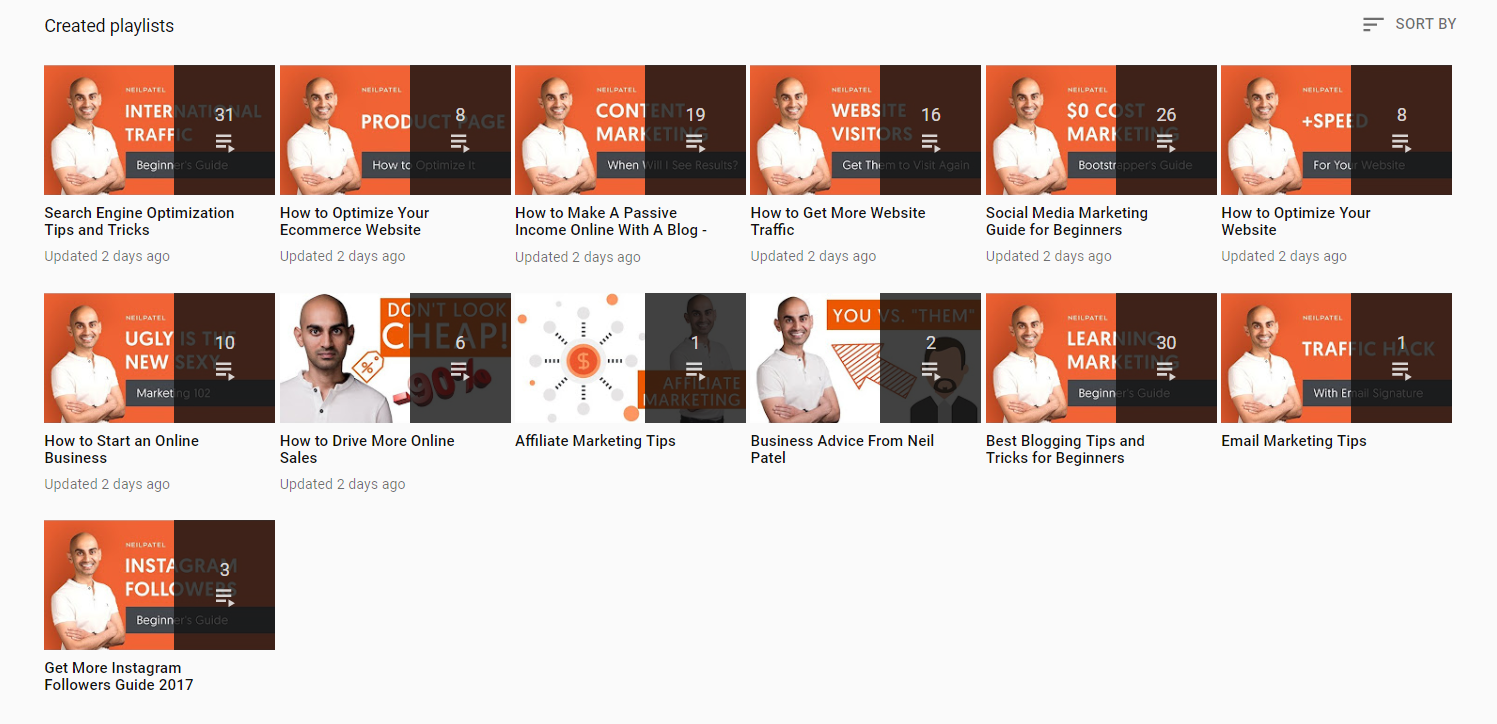Open Get More Instagram Followers Guide 2017
Image resolution: width=1497 pixels, height=724 pixels.
click(x=119, y=676)
